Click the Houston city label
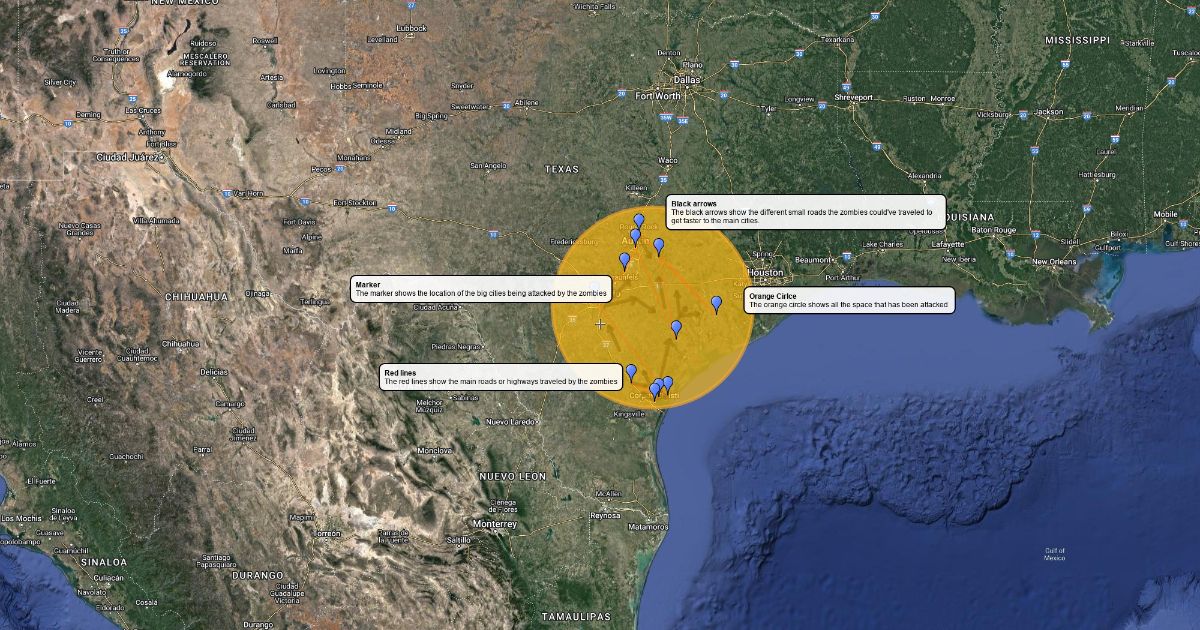1200x630 pixels. coord(766,273)
